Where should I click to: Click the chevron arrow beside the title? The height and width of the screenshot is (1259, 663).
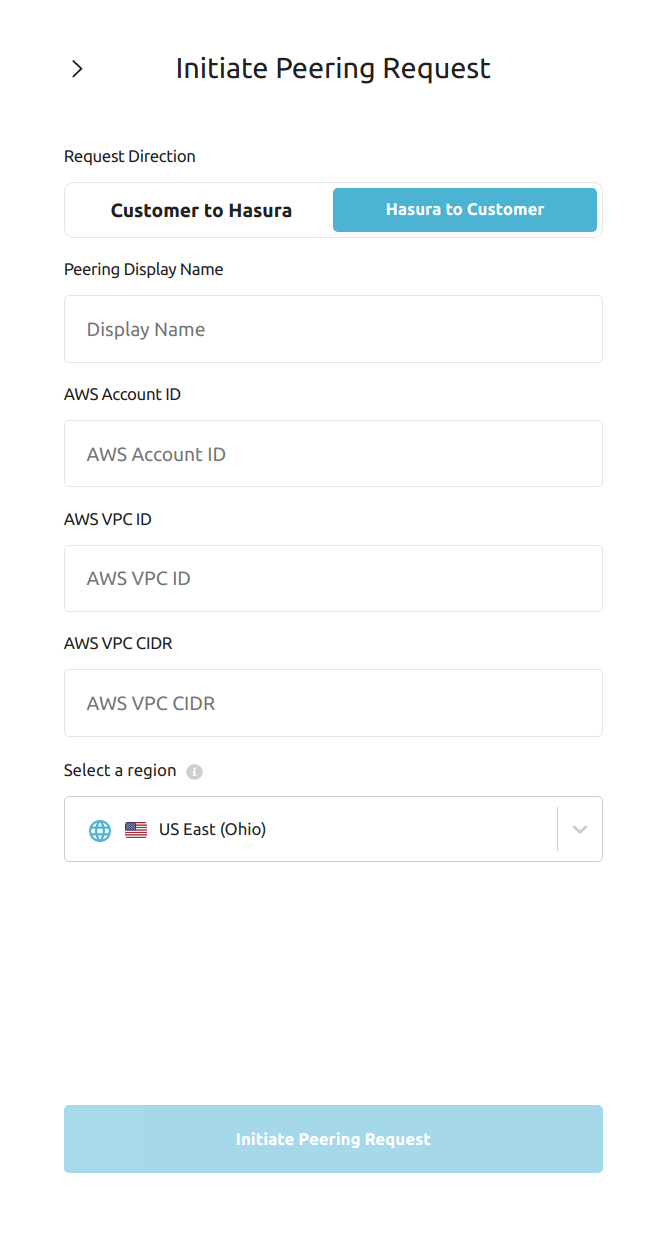[x=77, y=69]
